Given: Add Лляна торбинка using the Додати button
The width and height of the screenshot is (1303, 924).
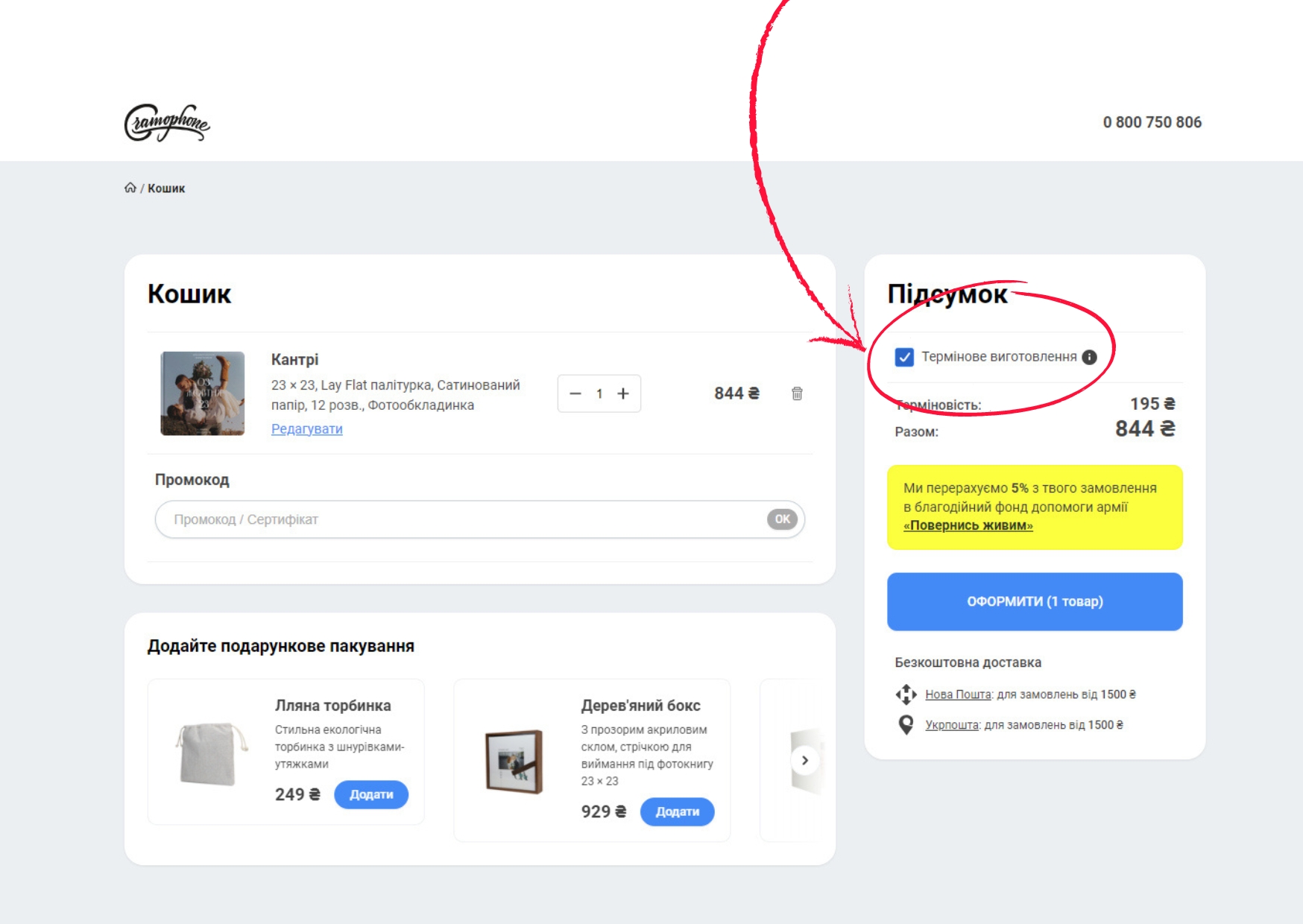Looking at the screenshot, I should (x=370, y=794).
